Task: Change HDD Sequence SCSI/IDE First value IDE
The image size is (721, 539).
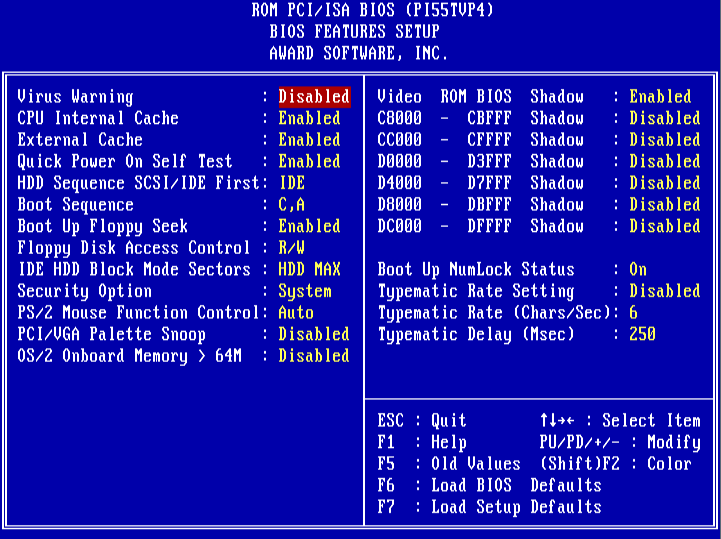Action: click(292, 183)
